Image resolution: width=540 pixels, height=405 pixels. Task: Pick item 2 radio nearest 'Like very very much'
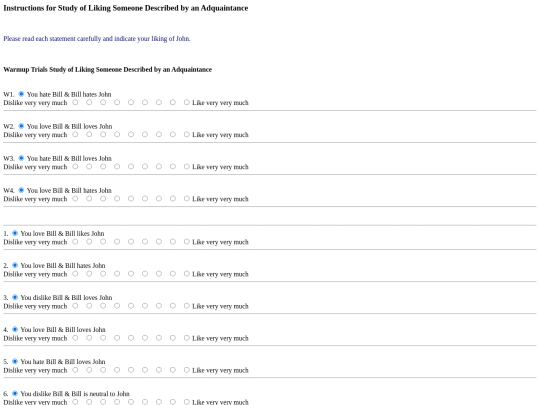click(187, 273)
